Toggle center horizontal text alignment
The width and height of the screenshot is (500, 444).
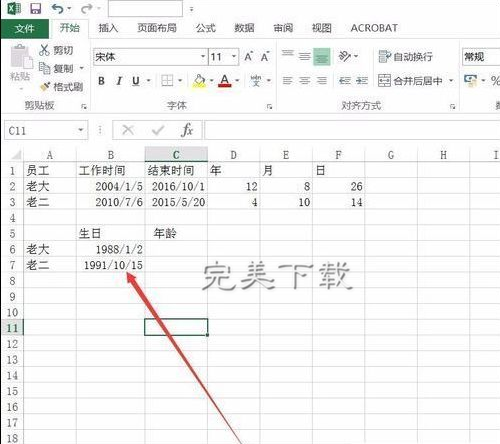coord(304,81)
